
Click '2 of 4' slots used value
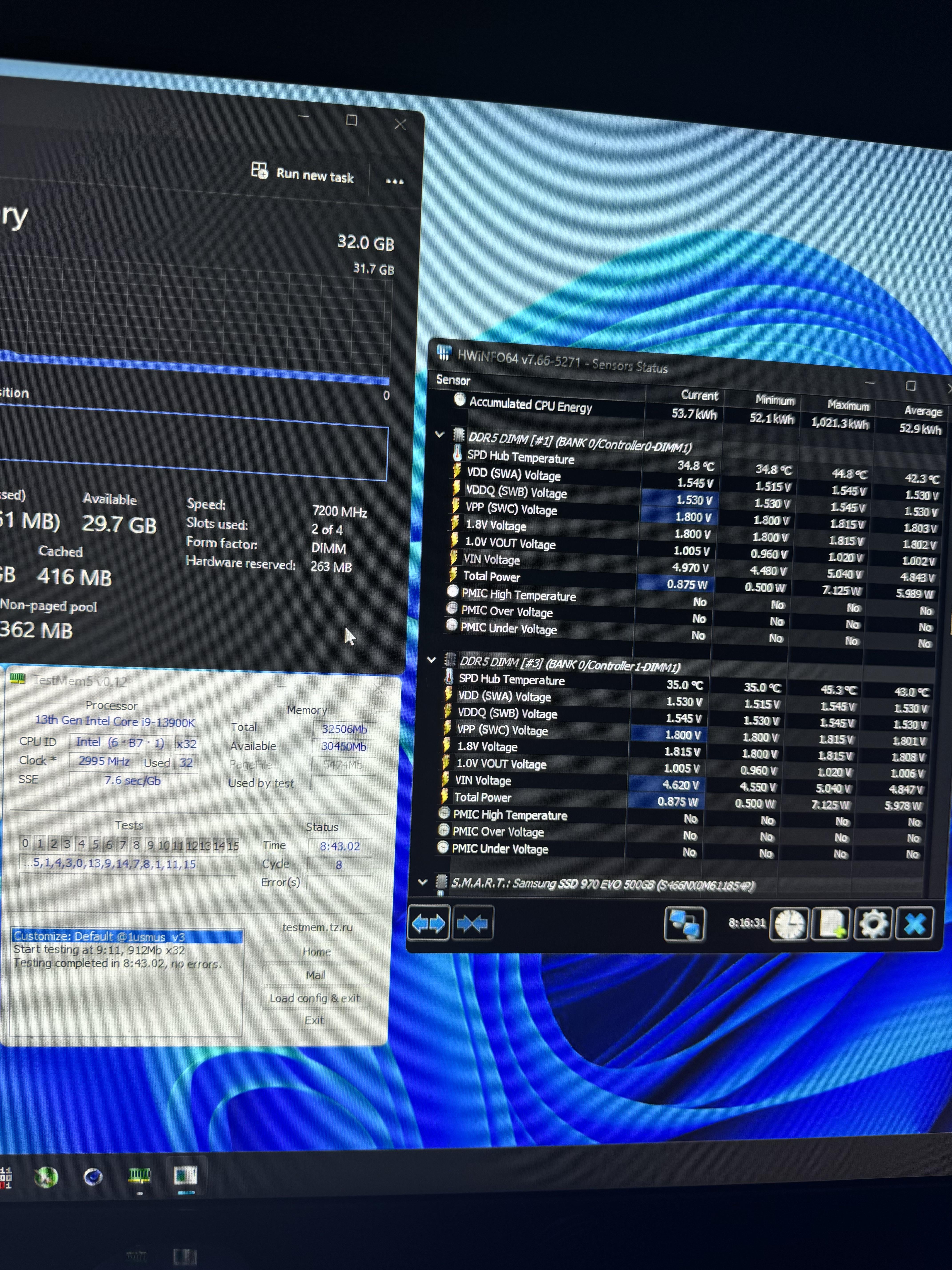point(327,529)
